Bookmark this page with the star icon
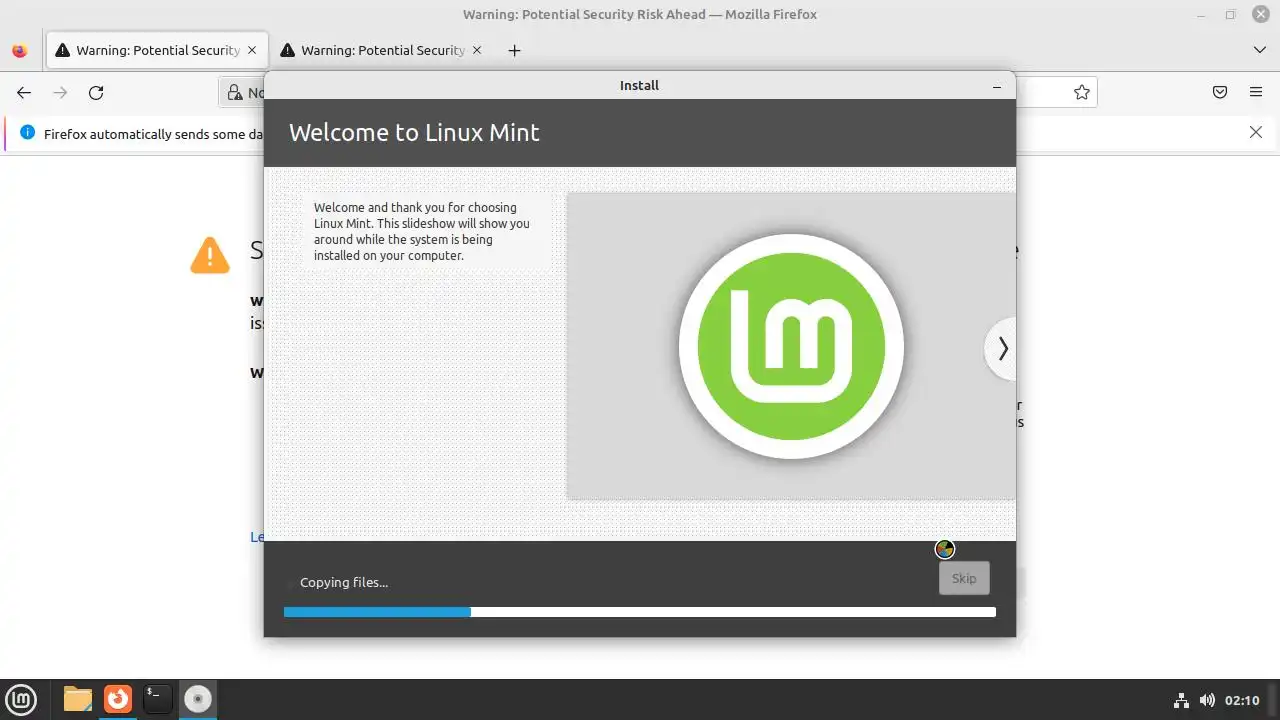Viewport: 1280px width, 720px height. click(x=1081, y=93)
